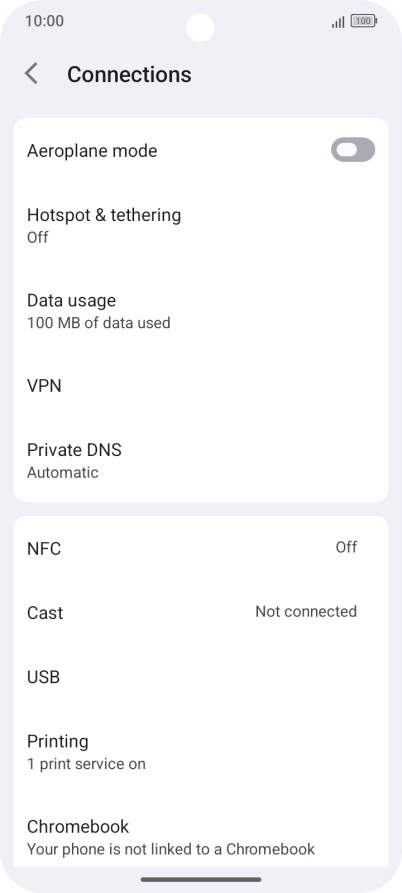Open NFC settings
402x893 pixels.
tap(201, 548)
